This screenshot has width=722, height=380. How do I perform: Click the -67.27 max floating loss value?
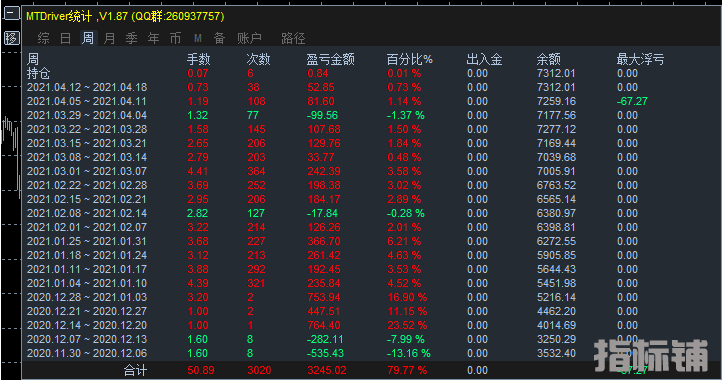pos(632,101)
